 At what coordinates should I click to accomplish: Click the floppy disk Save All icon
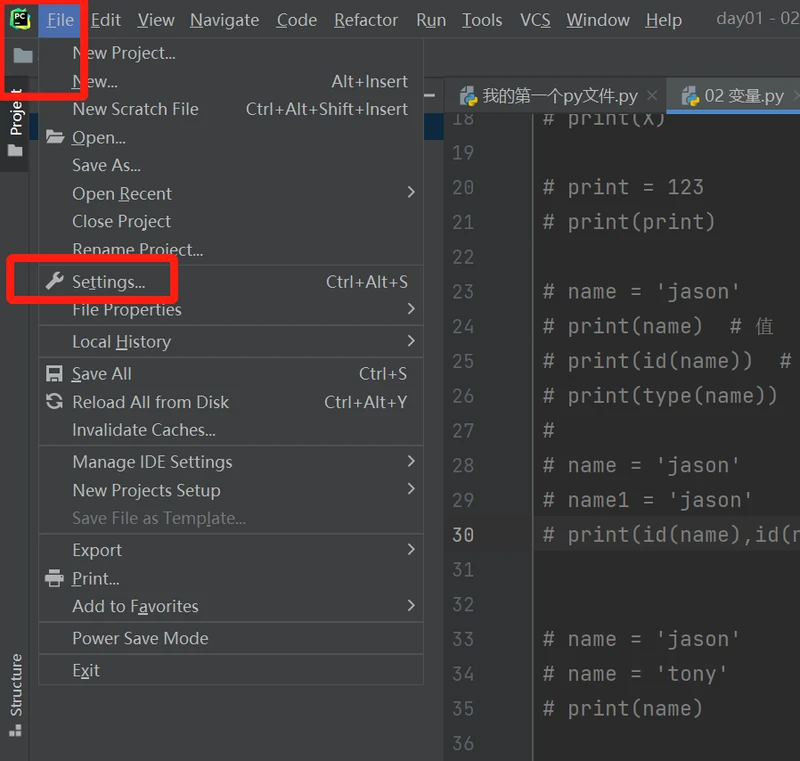coord(54,374)
